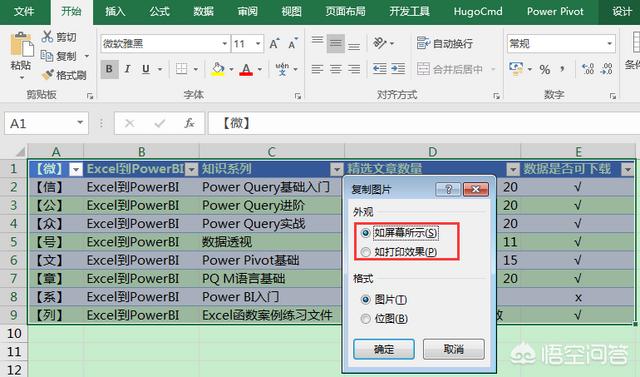Click the column C header
Image resolution: width=640 pixels, height=377 pixels.
pyautogui.click(x=271, y=152)
